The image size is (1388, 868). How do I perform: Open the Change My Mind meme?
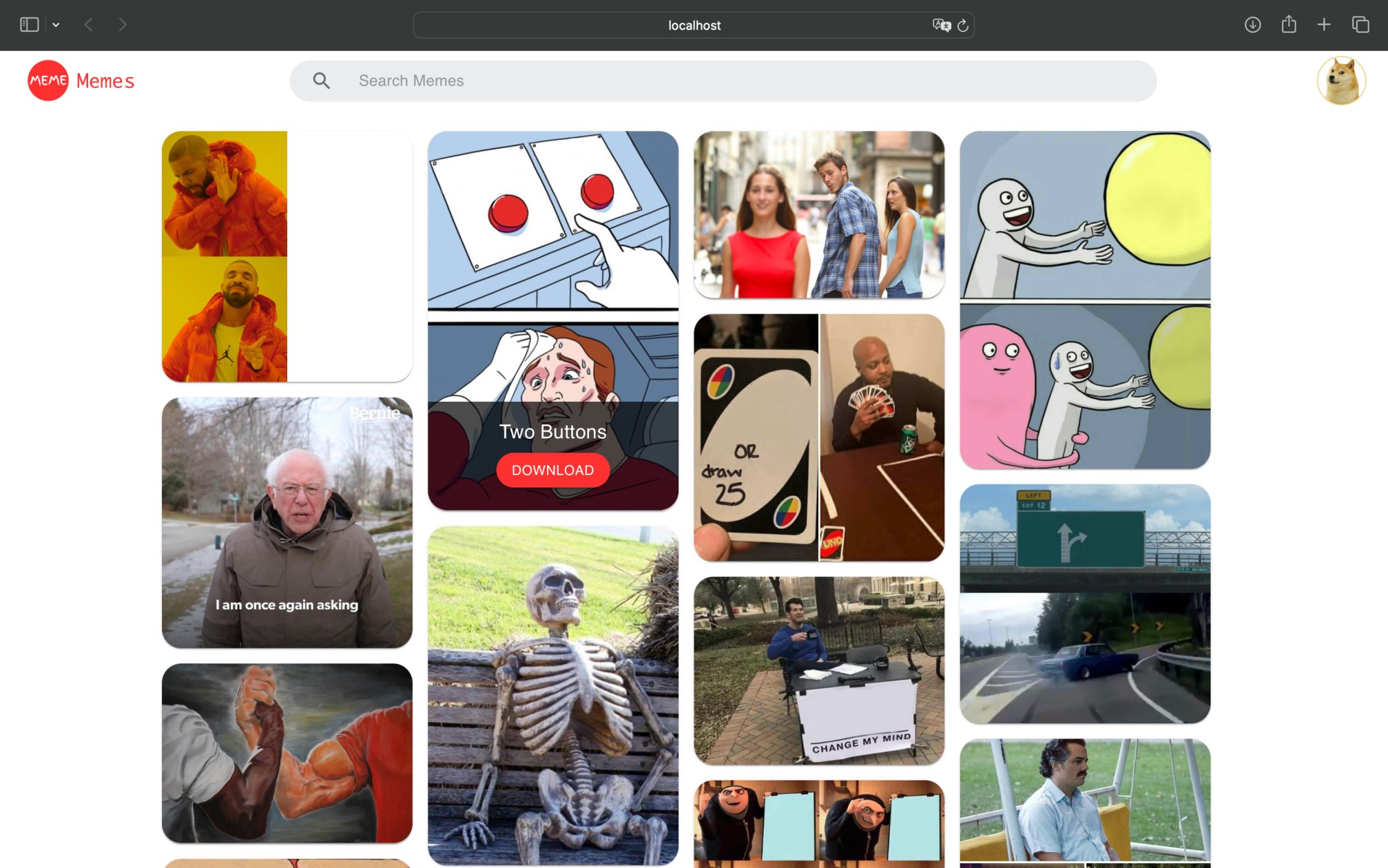point(819,670)
